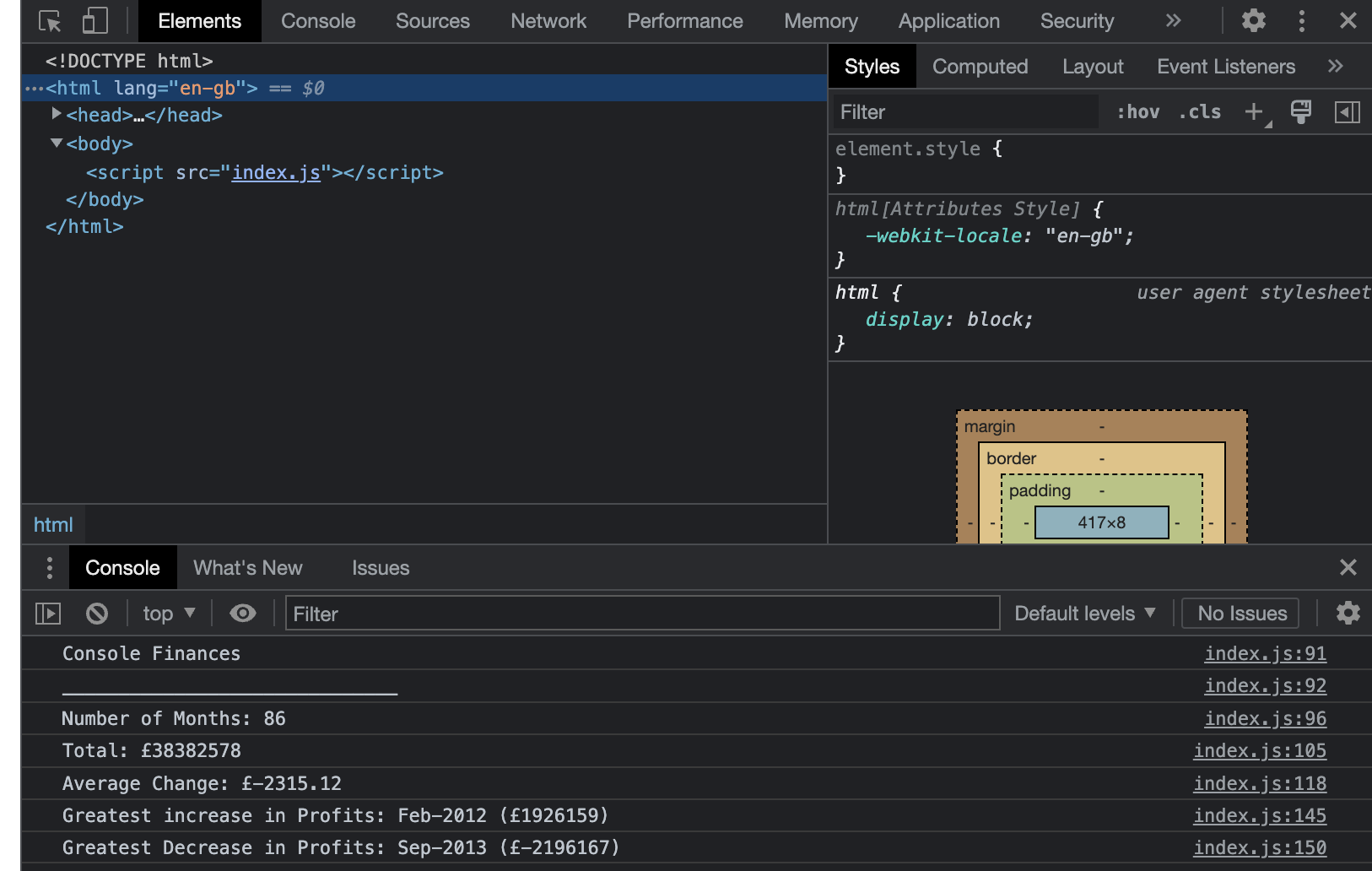
Task: Open console settings gear
Action: pyautogui.click(x=1348, y=614)
